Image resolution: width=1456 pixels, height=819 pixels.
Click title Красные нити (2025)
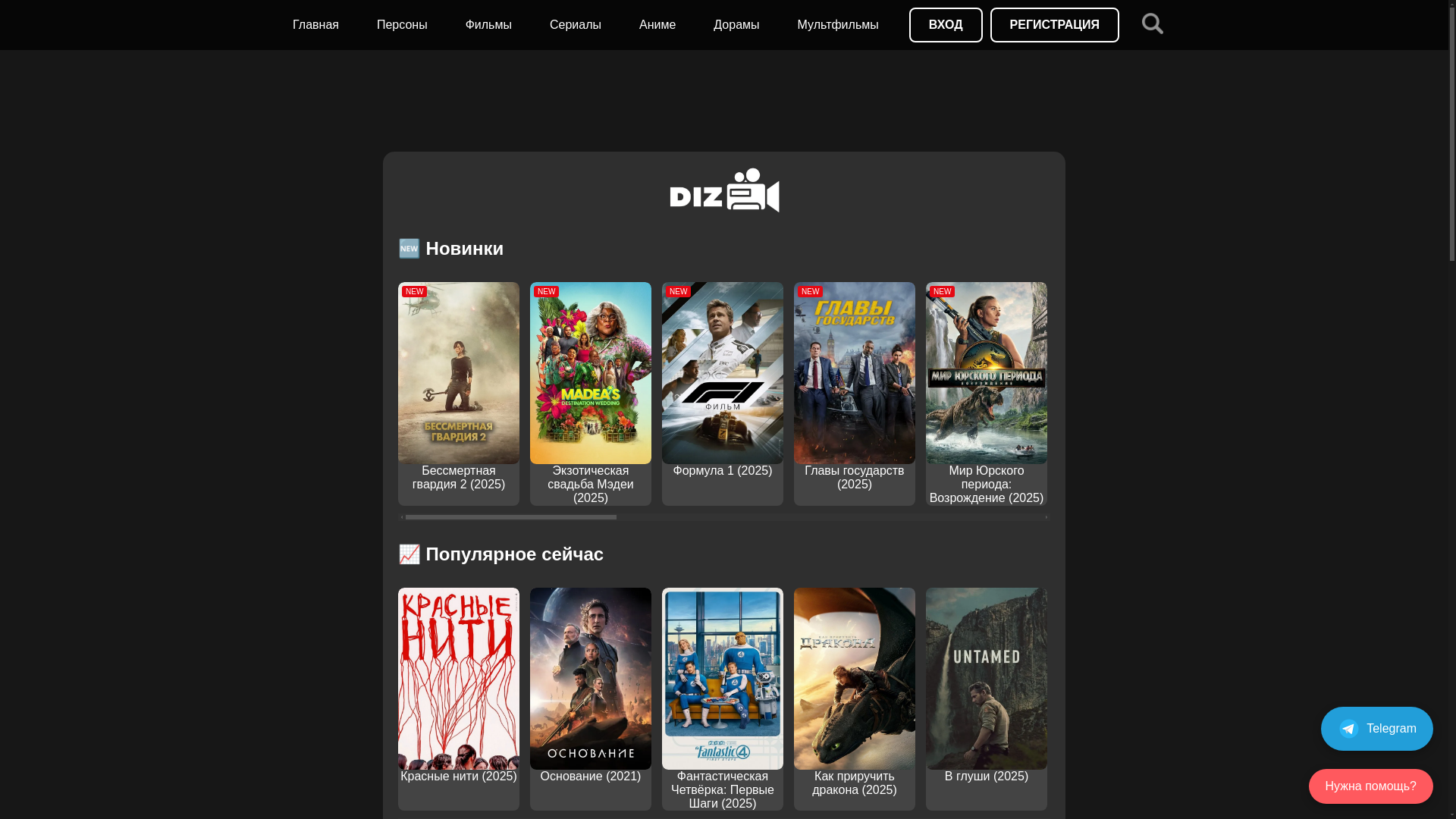point(459,777)
